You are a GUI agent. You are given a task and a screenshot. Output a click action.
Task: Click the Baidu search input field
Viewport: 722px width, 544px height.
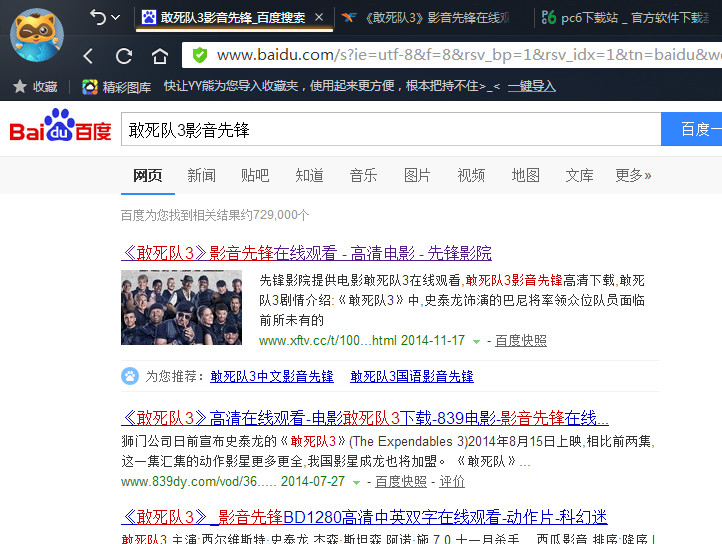pos(390,130)
